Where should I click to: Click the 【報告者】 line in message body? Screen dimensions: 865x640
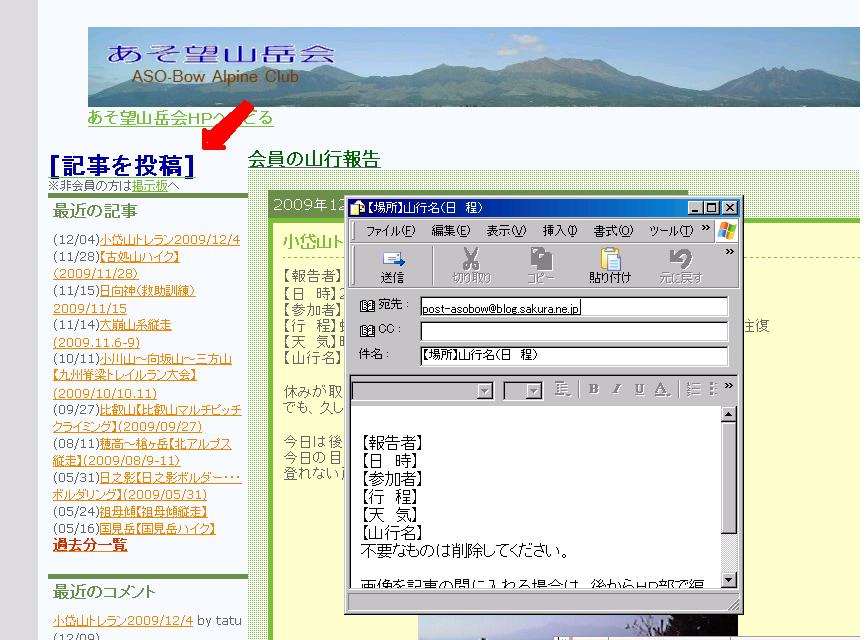[392, 442]
